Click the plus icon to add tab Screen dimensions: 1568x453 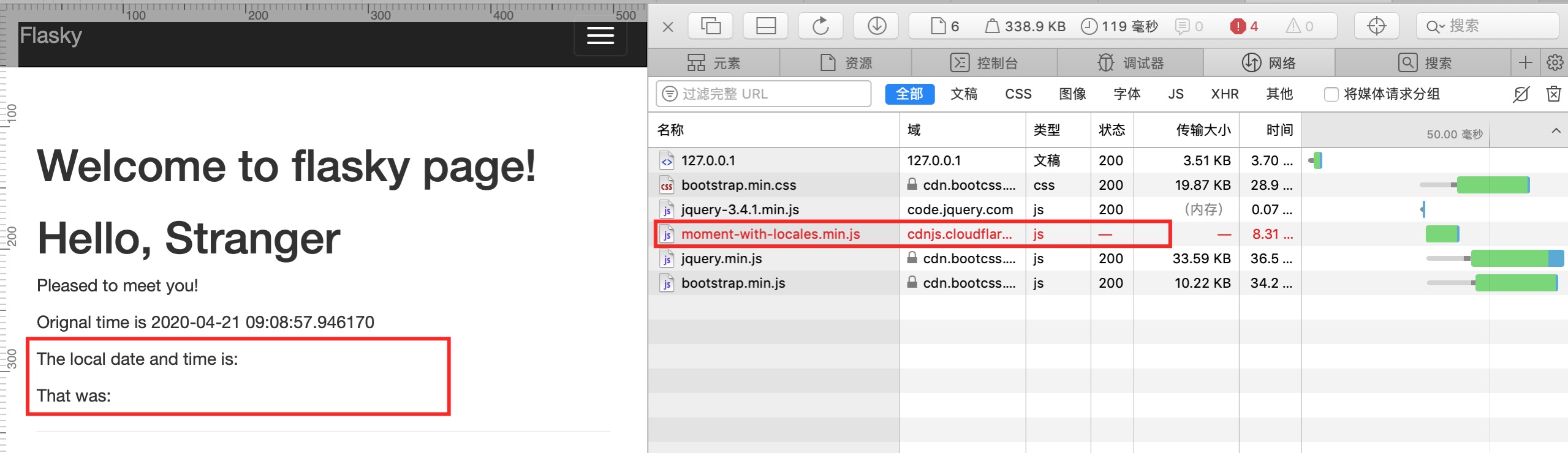[x=1526, y=62]
